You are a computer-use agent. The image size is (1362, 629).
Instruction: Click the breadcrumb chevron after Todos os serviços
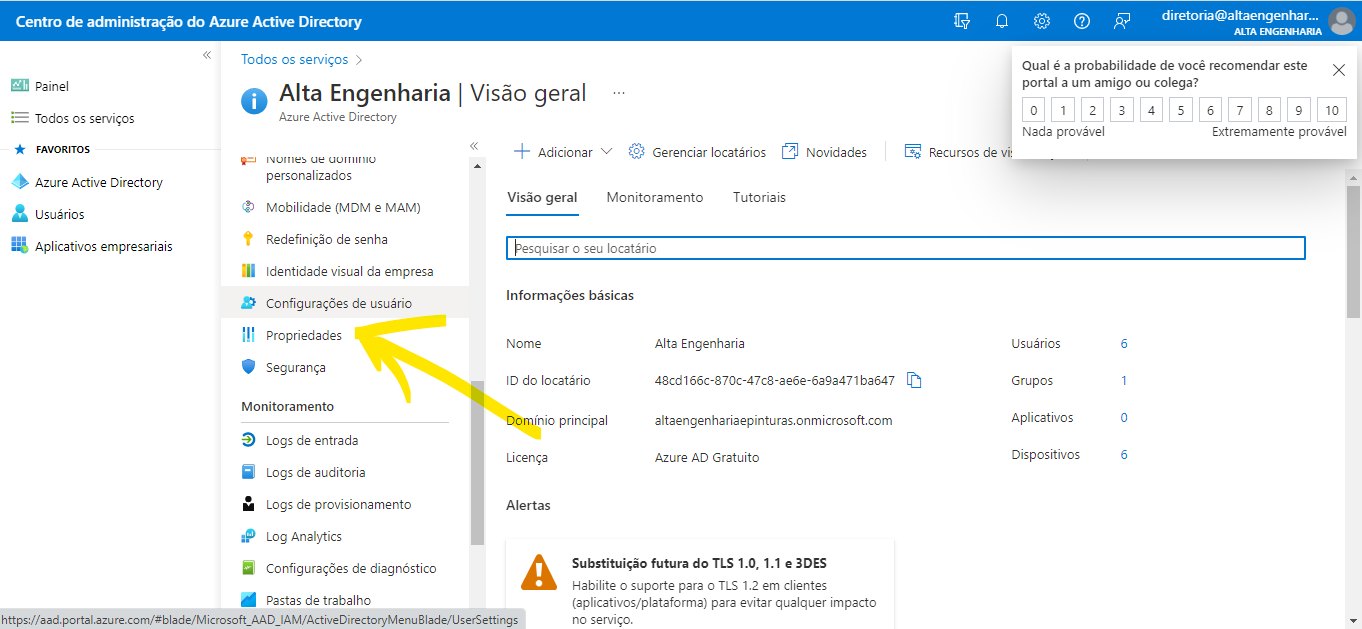click(359, 60)
